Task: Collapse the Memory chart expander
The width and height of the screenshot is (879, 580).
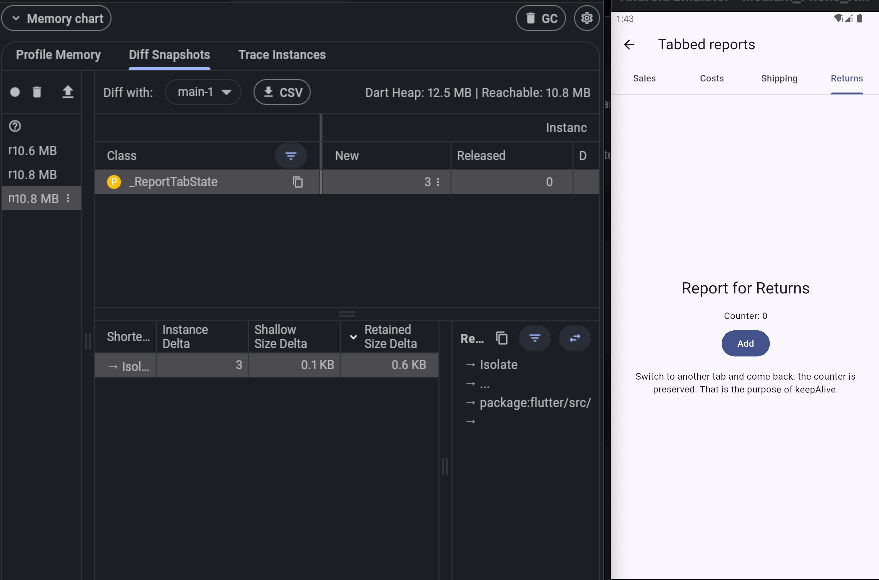Action: [56, 18]
